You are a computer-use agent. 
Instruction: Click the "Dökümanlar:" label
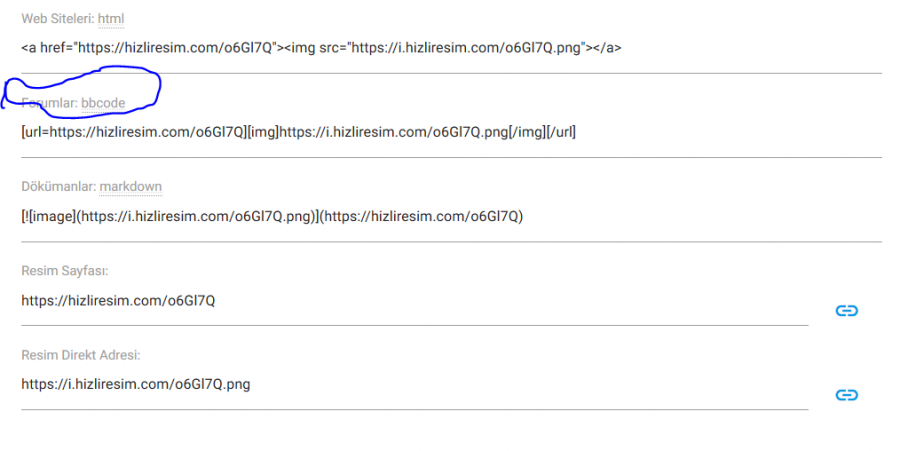coord(58,187)
